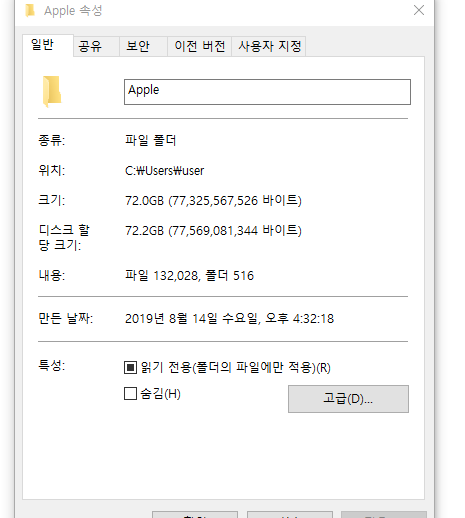Click the 만든 날짜: label
Viewport: 465px width, 518px height.
pos(66,318)
